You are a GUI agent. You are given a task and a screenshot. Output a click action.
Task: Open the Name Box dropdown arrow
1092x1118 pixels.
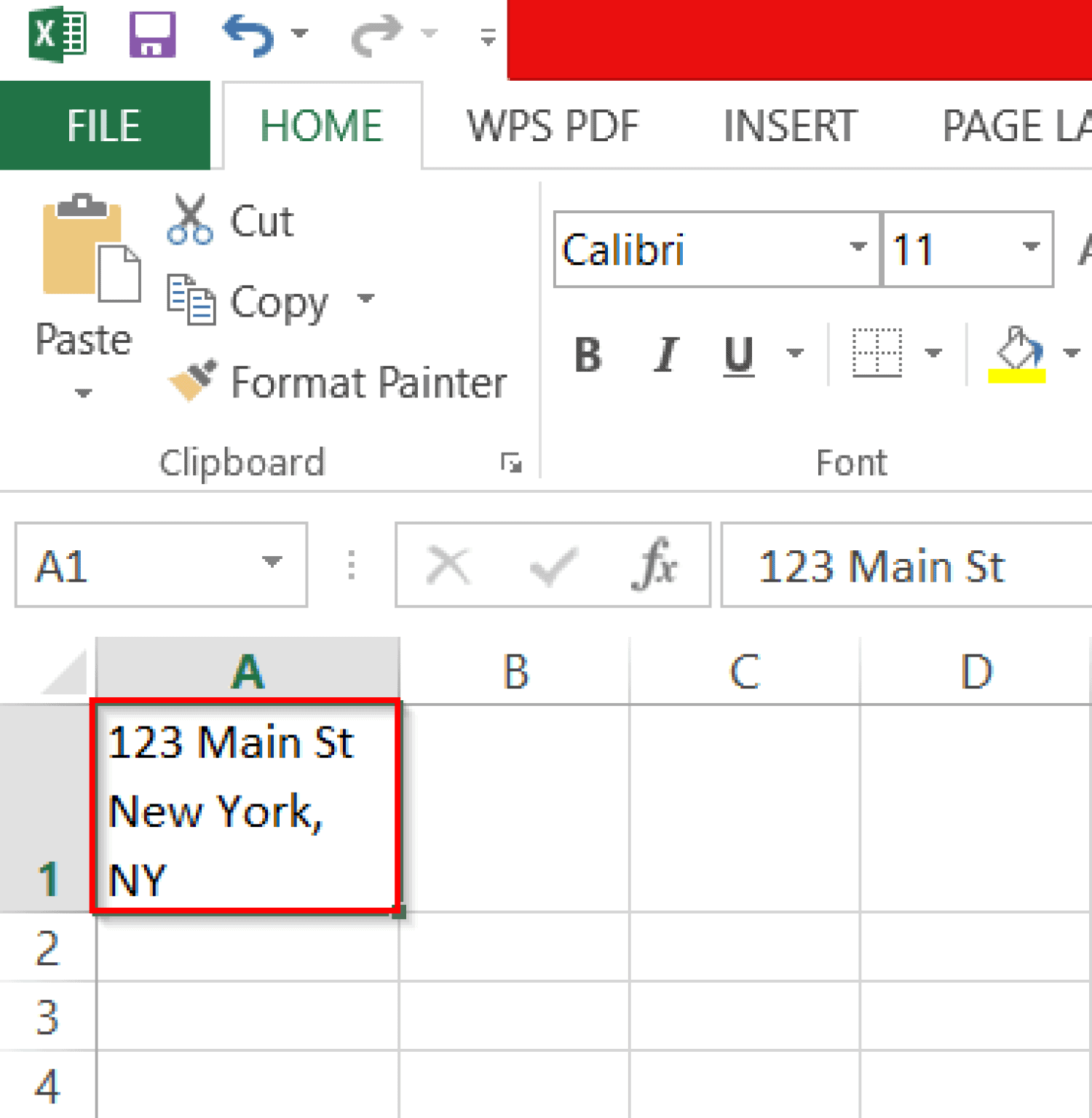(272, 562)
